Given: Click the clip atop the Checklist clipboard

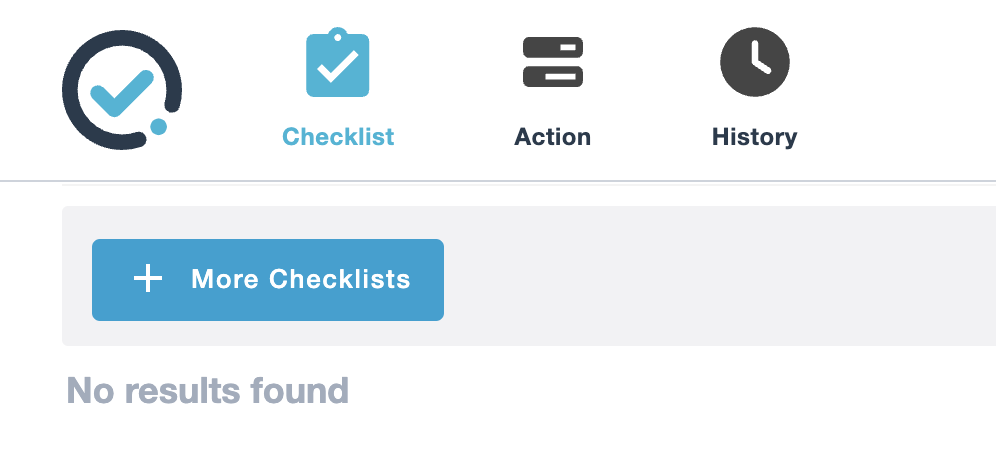Looking at the screenshot, I should pos(338,35).
